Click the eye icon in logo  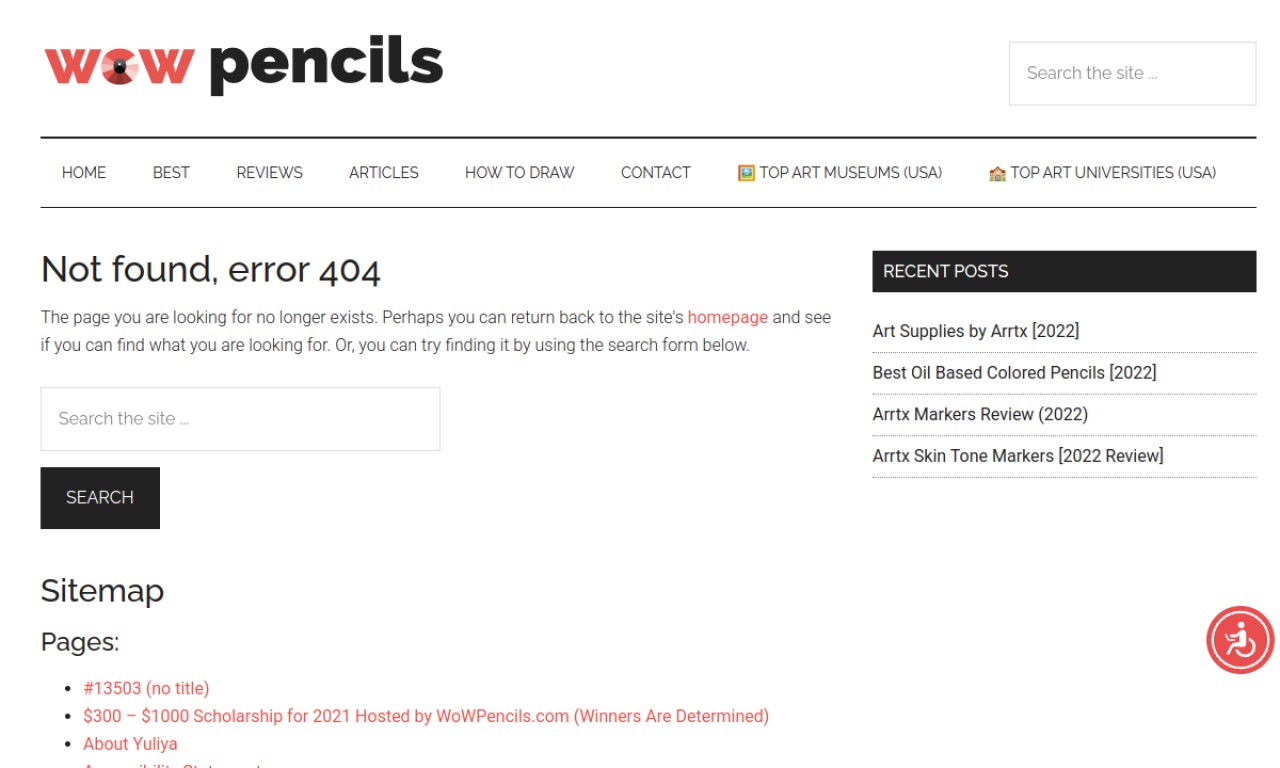click(x=119, y=68)
